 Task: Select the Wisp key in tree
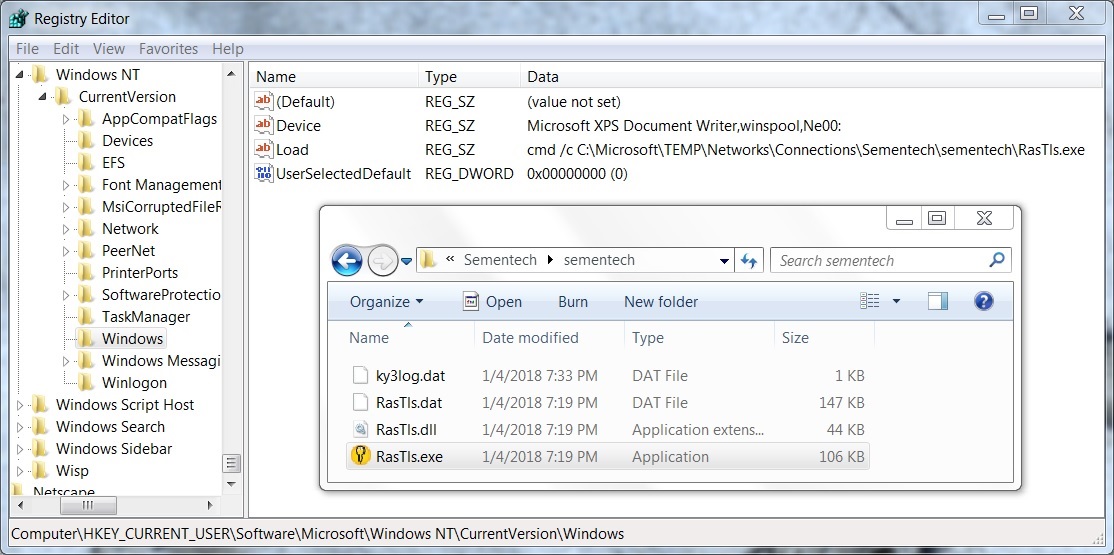[72, 471]
